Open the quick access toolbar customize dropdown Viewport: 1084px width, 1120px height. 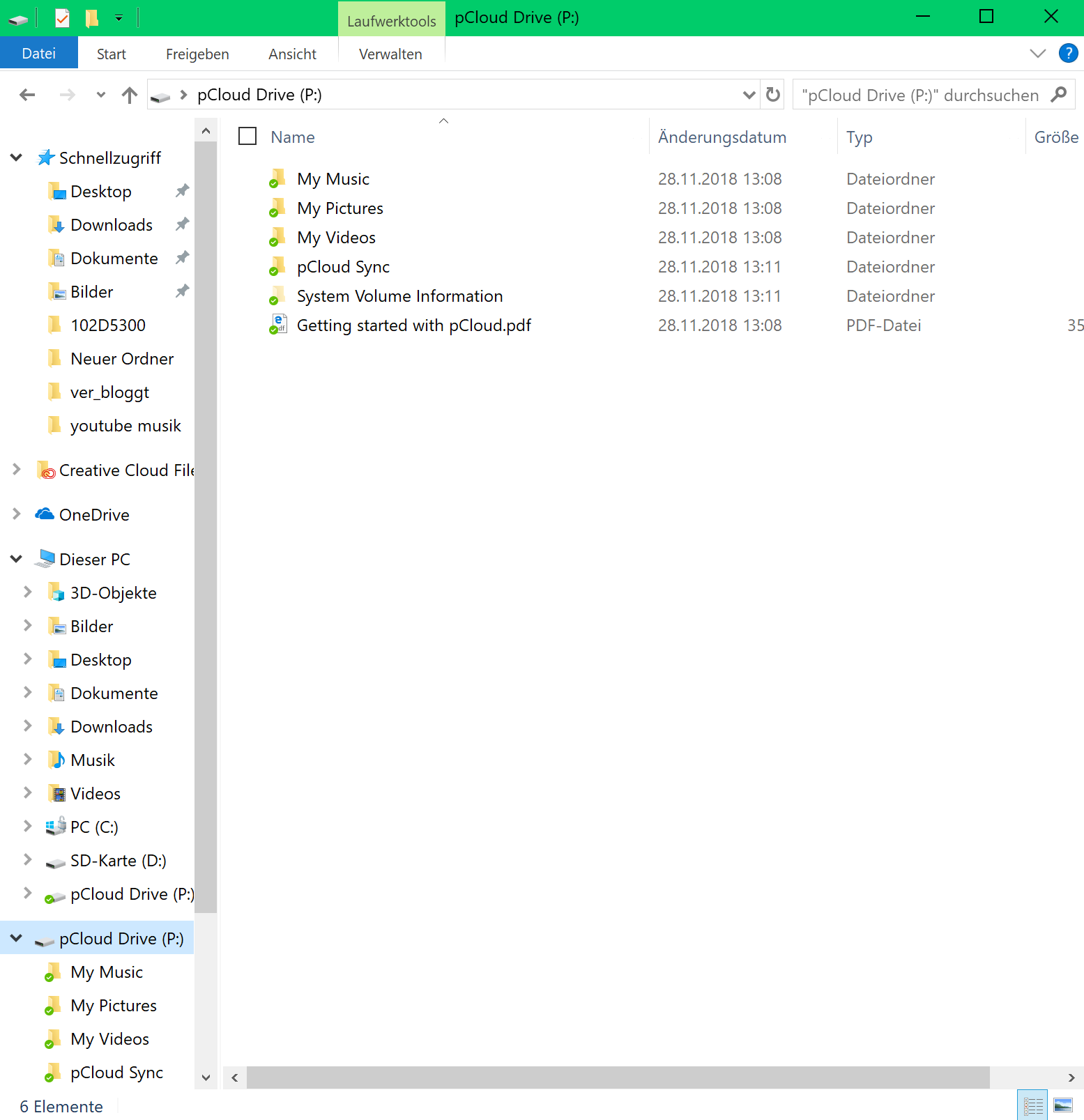tap(119, 18)
